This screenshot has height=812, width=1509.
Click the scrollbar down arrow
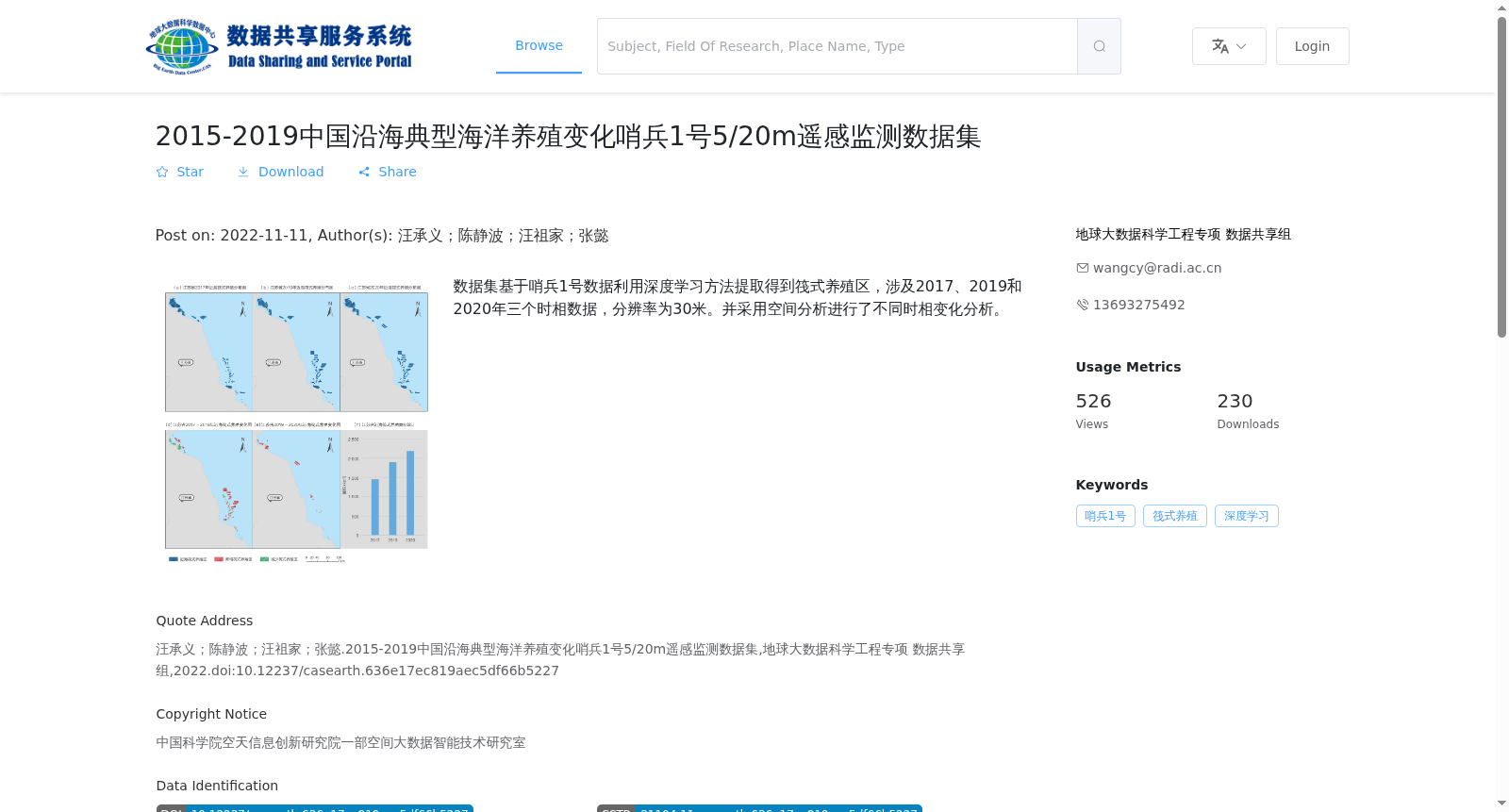(x=1502, y=804)
